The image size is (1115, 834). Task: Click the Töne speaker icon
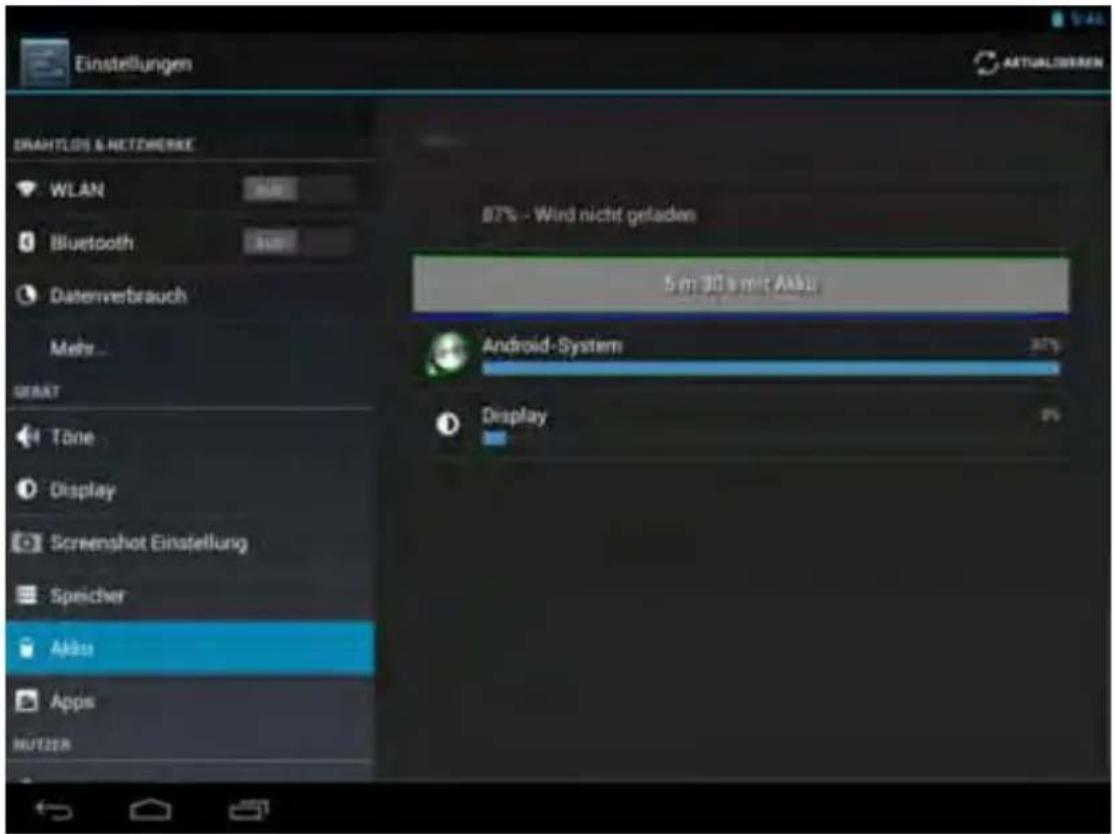28,436
